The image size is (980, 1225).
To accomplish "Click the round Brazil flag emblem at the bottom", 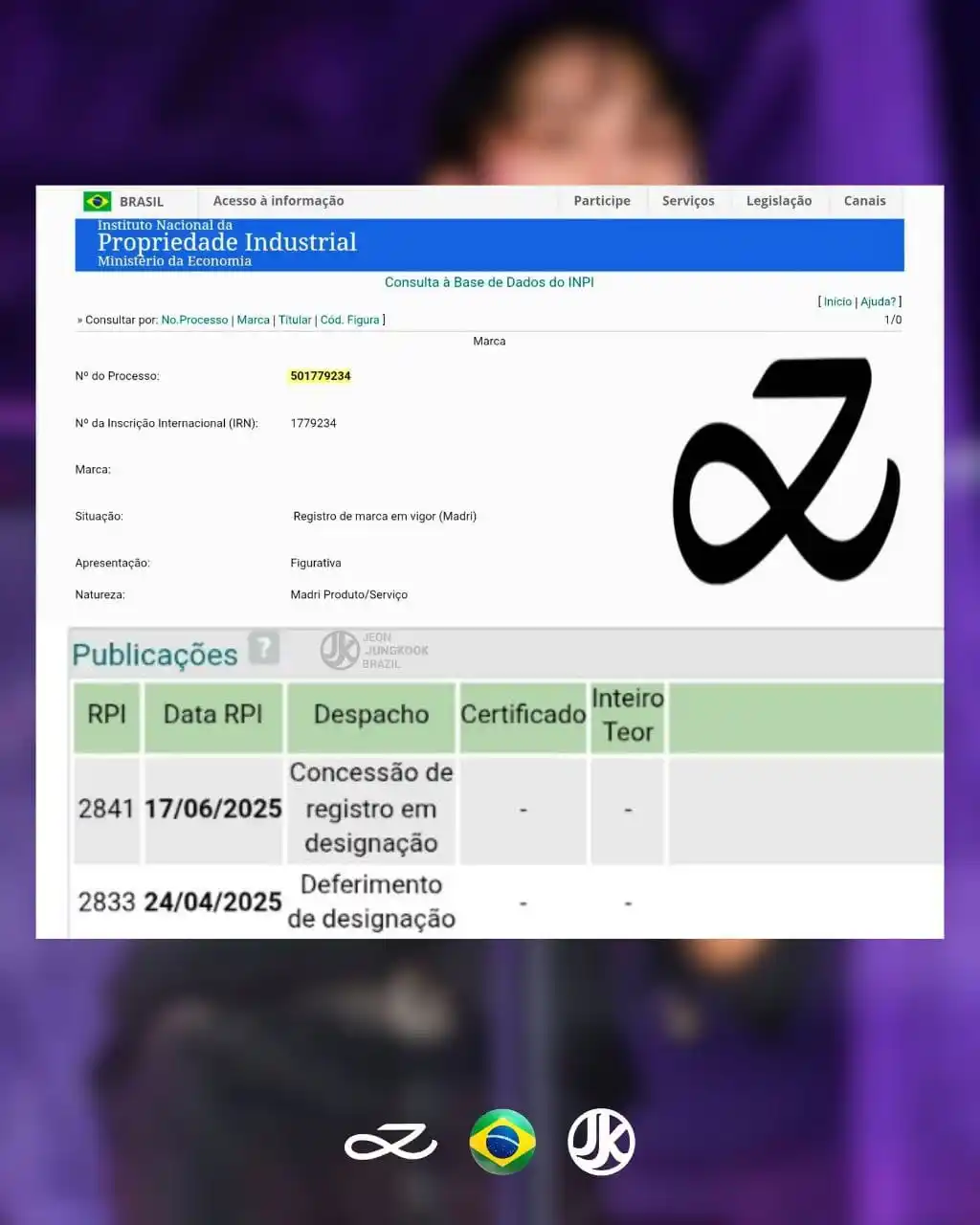I will (502, 1142).
